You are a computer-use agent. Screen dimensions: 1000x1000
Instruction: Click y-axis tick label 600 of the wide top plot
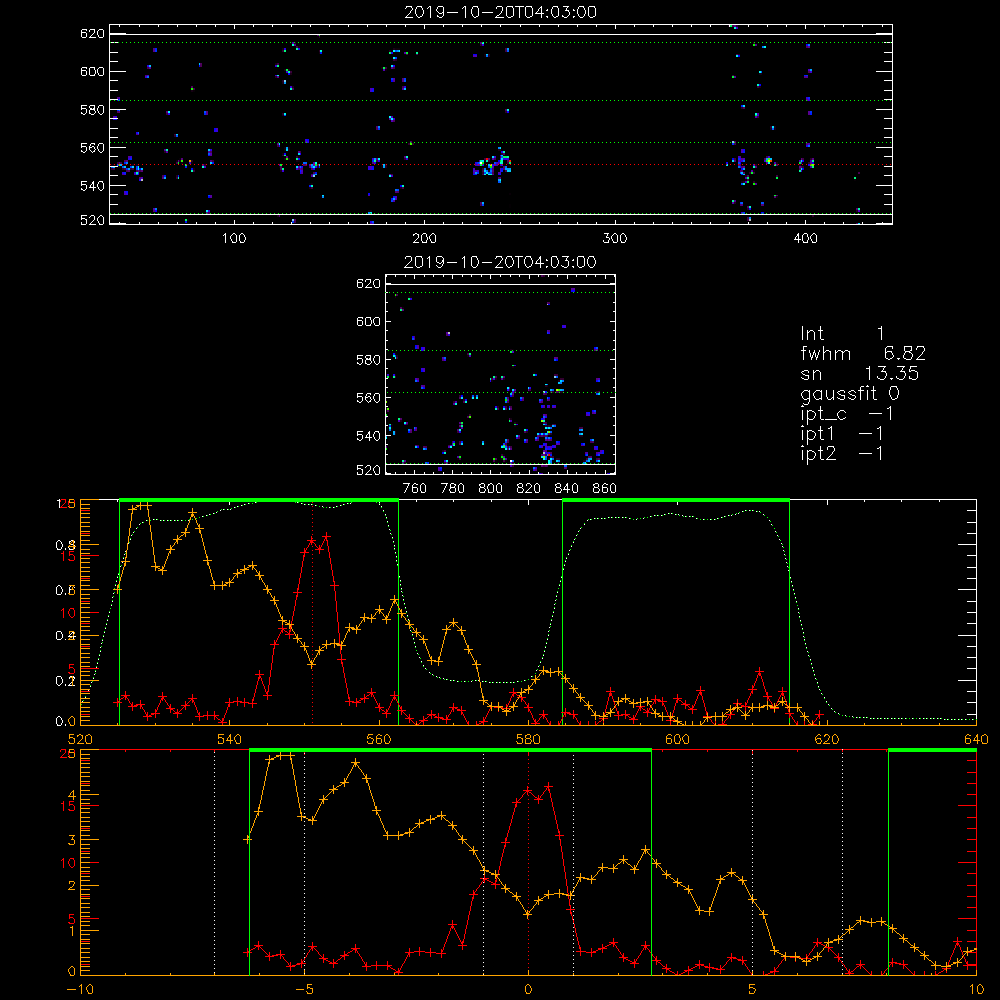tap(92, 72)
